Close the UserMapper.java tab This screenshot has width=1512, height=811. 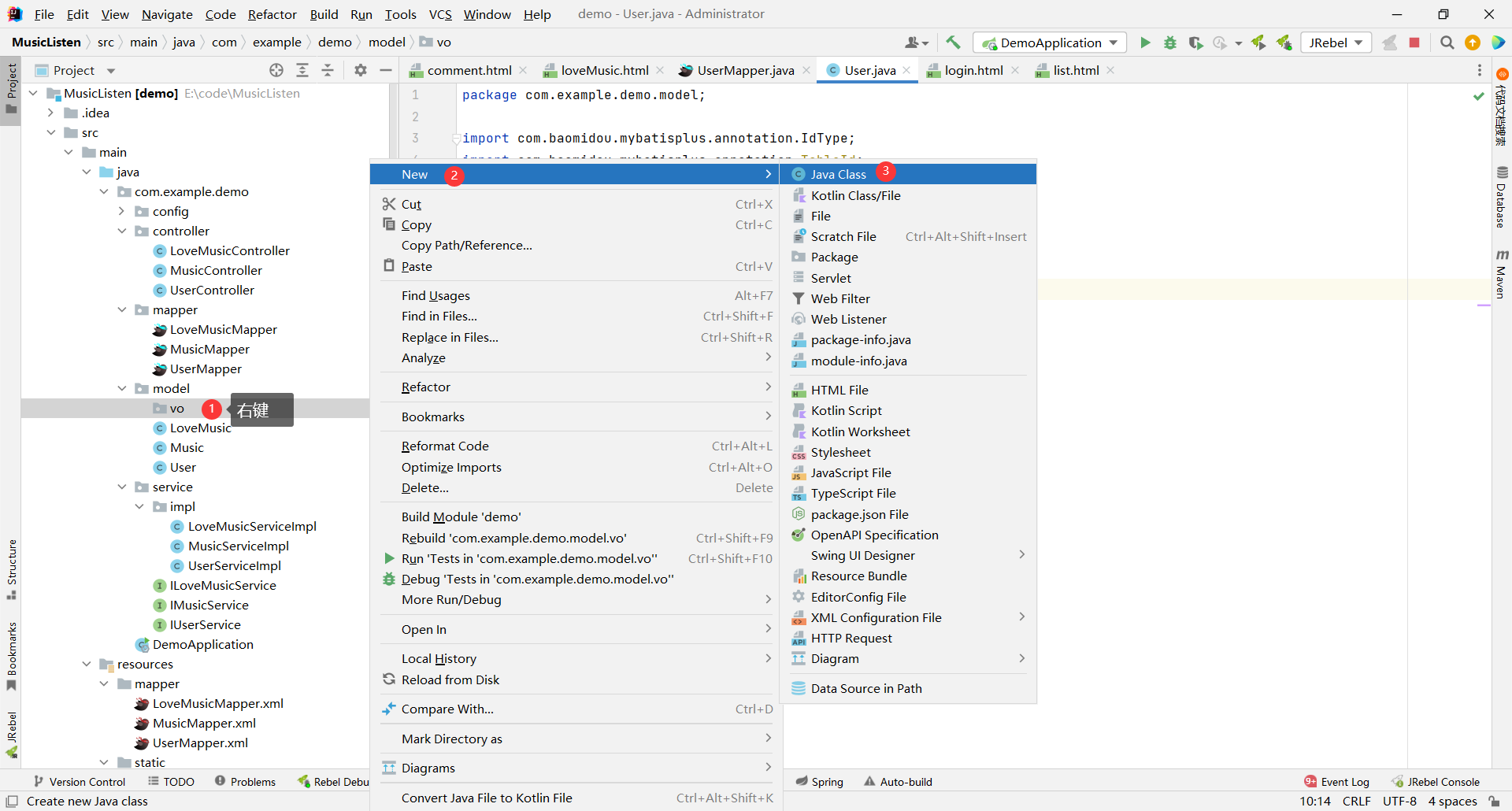click(x=806, y=70)
